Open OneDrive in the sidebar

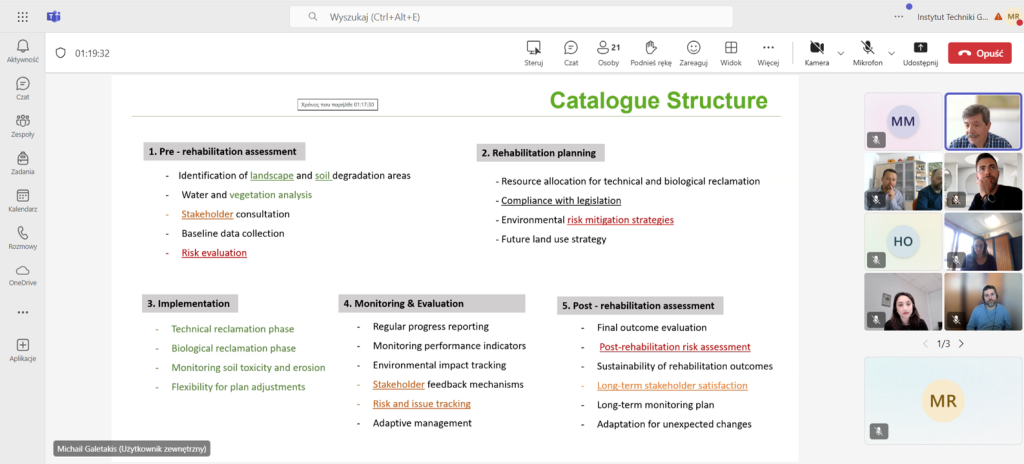(x=23, y=274)
